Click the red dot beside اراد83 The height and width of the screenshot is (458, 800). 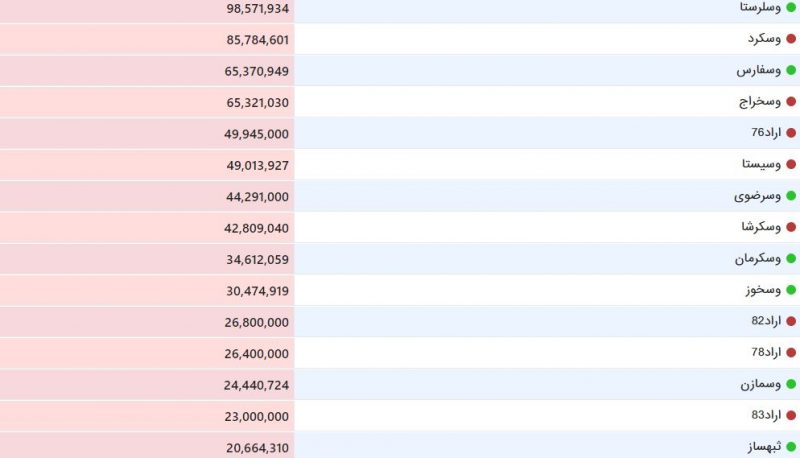tap(791, 416)
